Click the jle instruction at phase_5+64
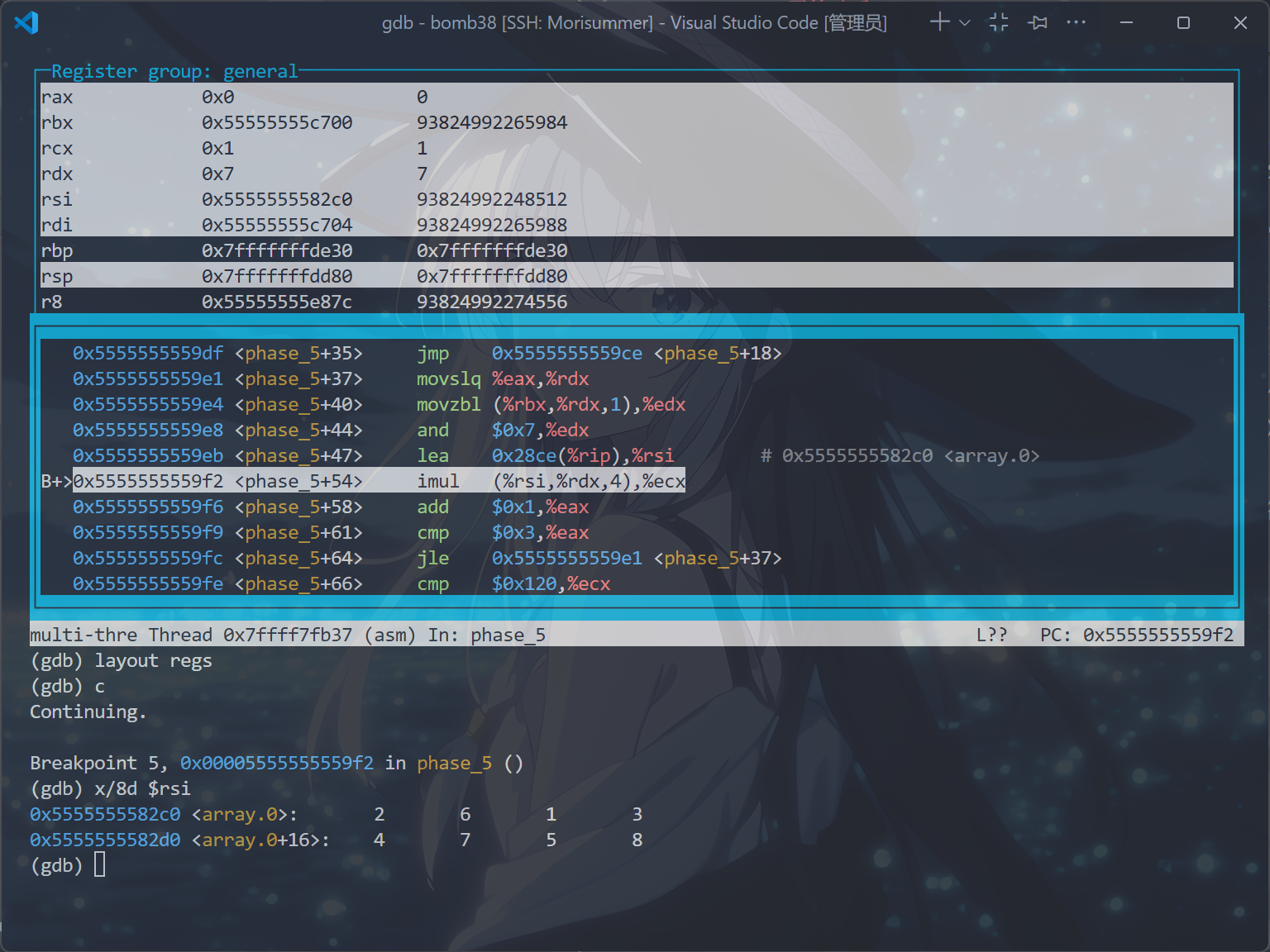Screen dimensions: 1270x952 tap(432, 558)
